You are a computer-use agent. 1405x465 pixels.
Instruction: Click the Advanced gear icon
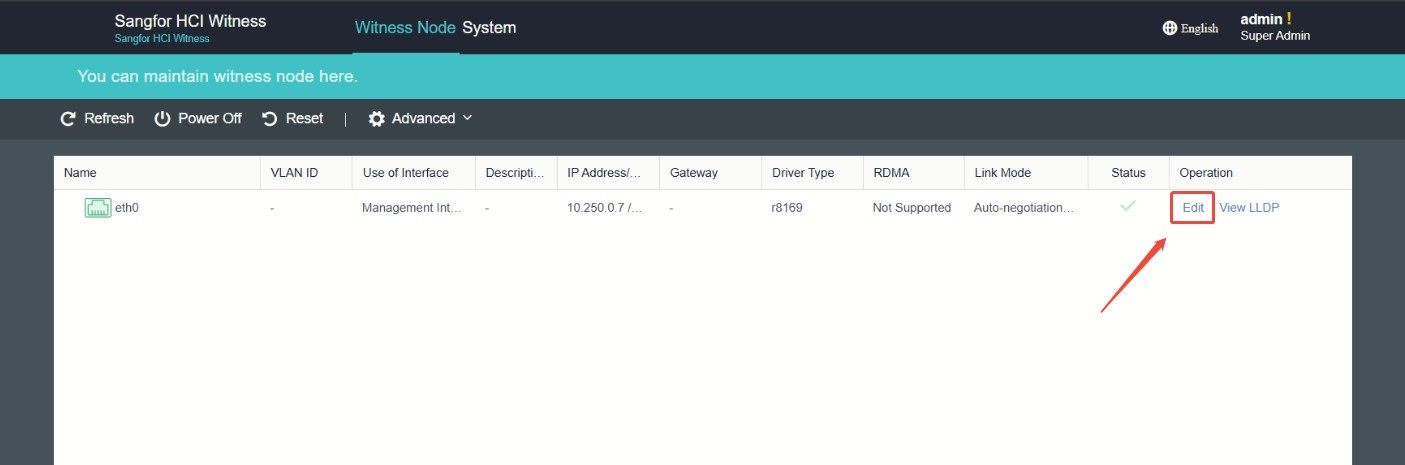coord(376,119)
